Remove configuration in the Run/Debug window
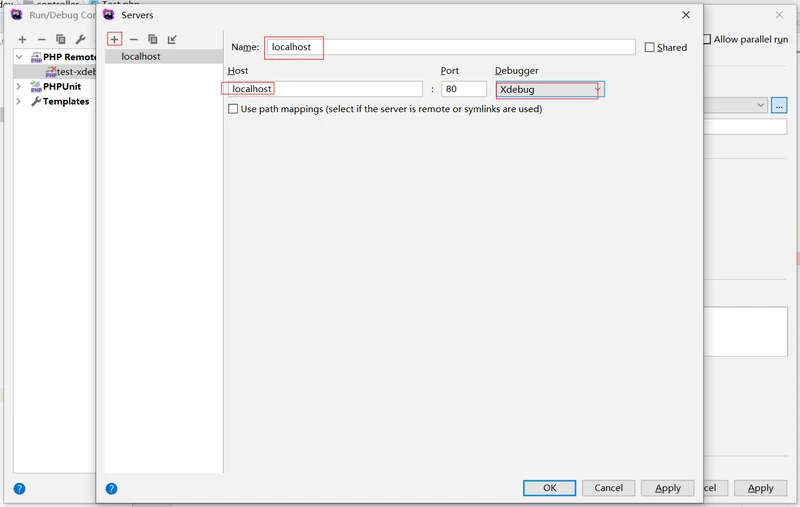800x507 pixels. [42, 39]
